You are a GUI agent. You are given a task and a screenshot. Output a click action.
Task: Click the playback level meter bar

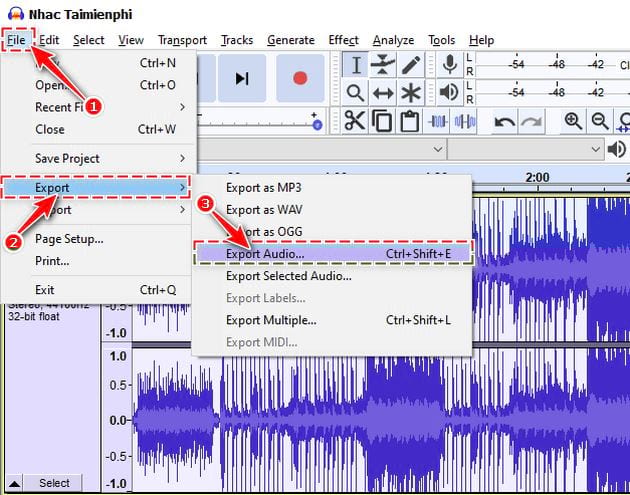click(x=553, y=93)
